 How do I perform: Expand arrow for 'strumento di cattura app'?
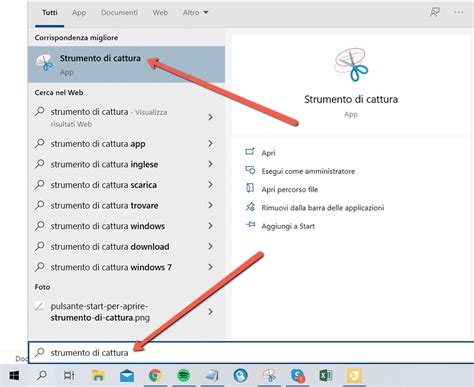210,143
